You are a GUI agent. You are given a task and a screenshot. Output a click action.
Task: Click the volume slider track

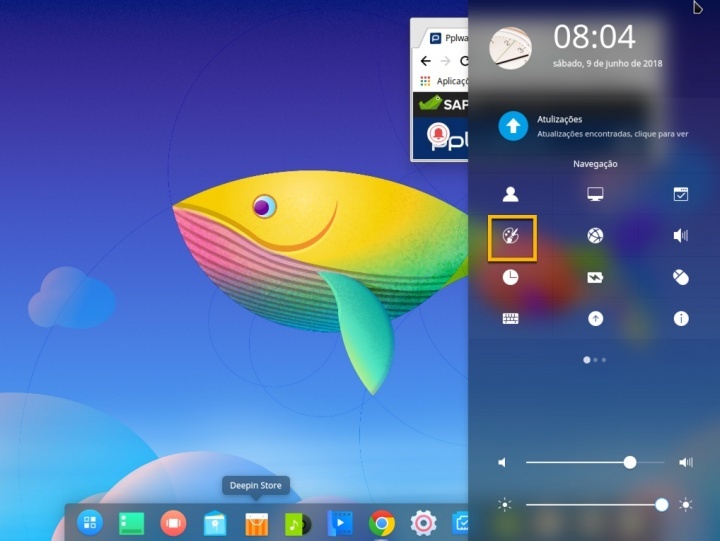580,462
